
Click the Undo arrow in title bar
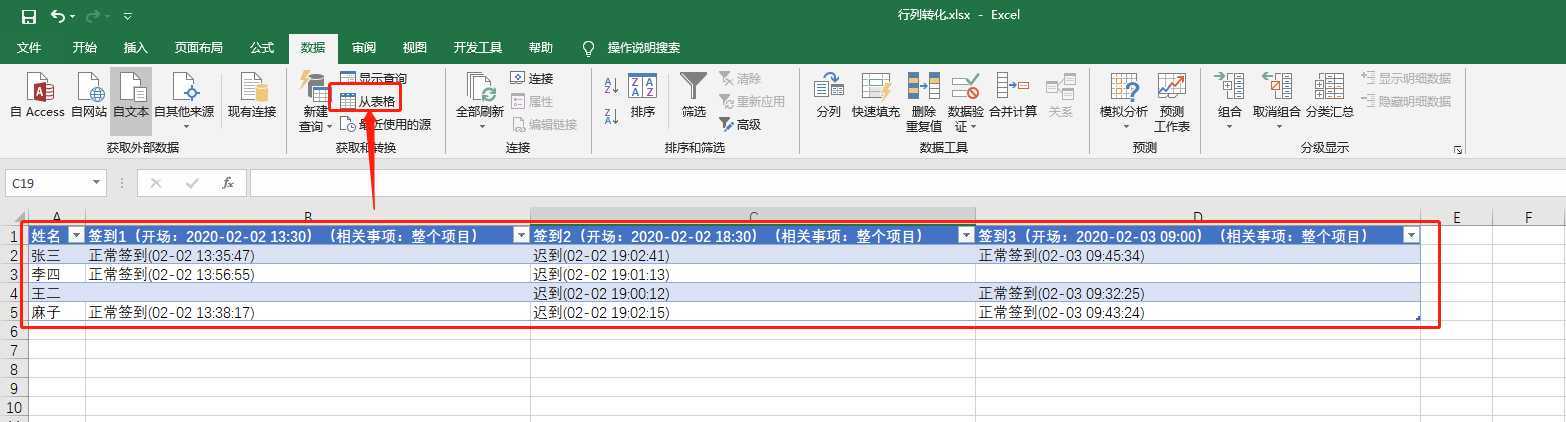pos(58,16)
